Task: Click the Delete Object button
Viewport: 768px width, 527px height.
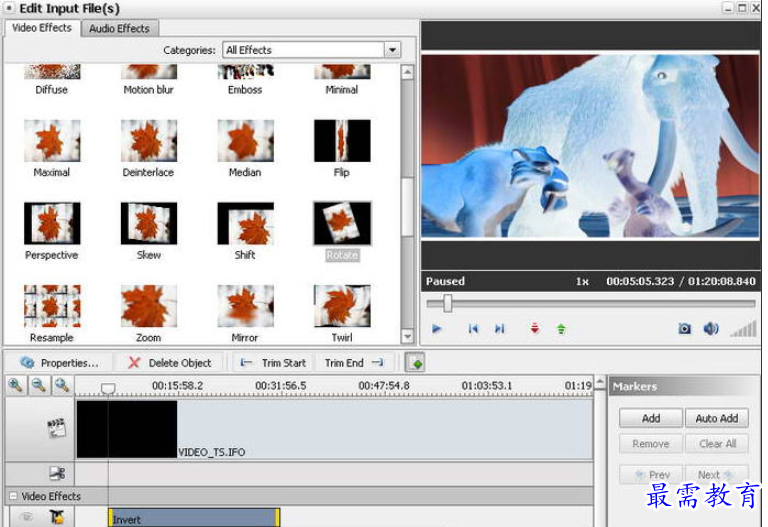Action: coord(169,363)
